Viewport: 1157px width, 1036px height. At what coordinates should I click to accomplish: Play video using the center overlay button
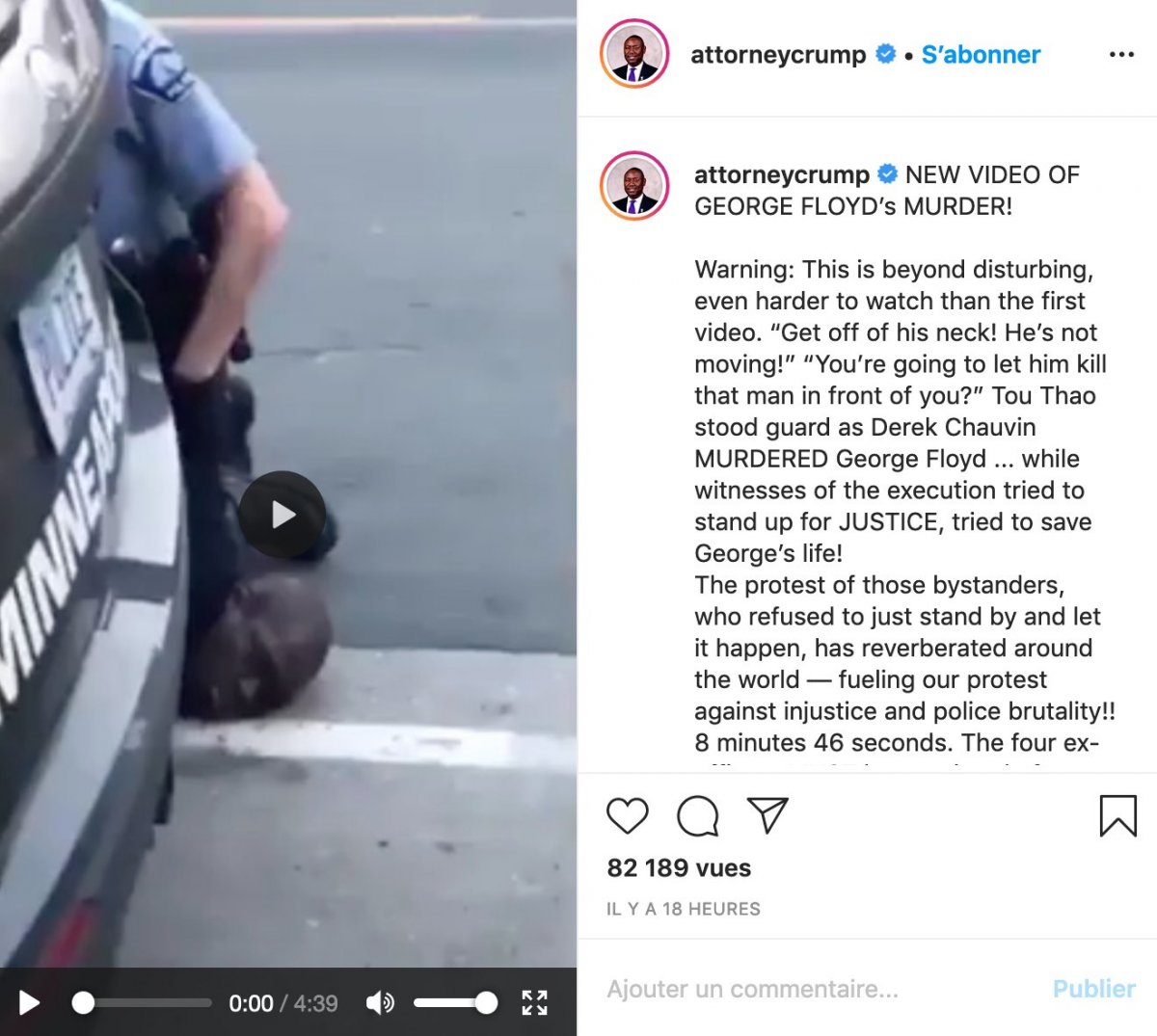283,515
